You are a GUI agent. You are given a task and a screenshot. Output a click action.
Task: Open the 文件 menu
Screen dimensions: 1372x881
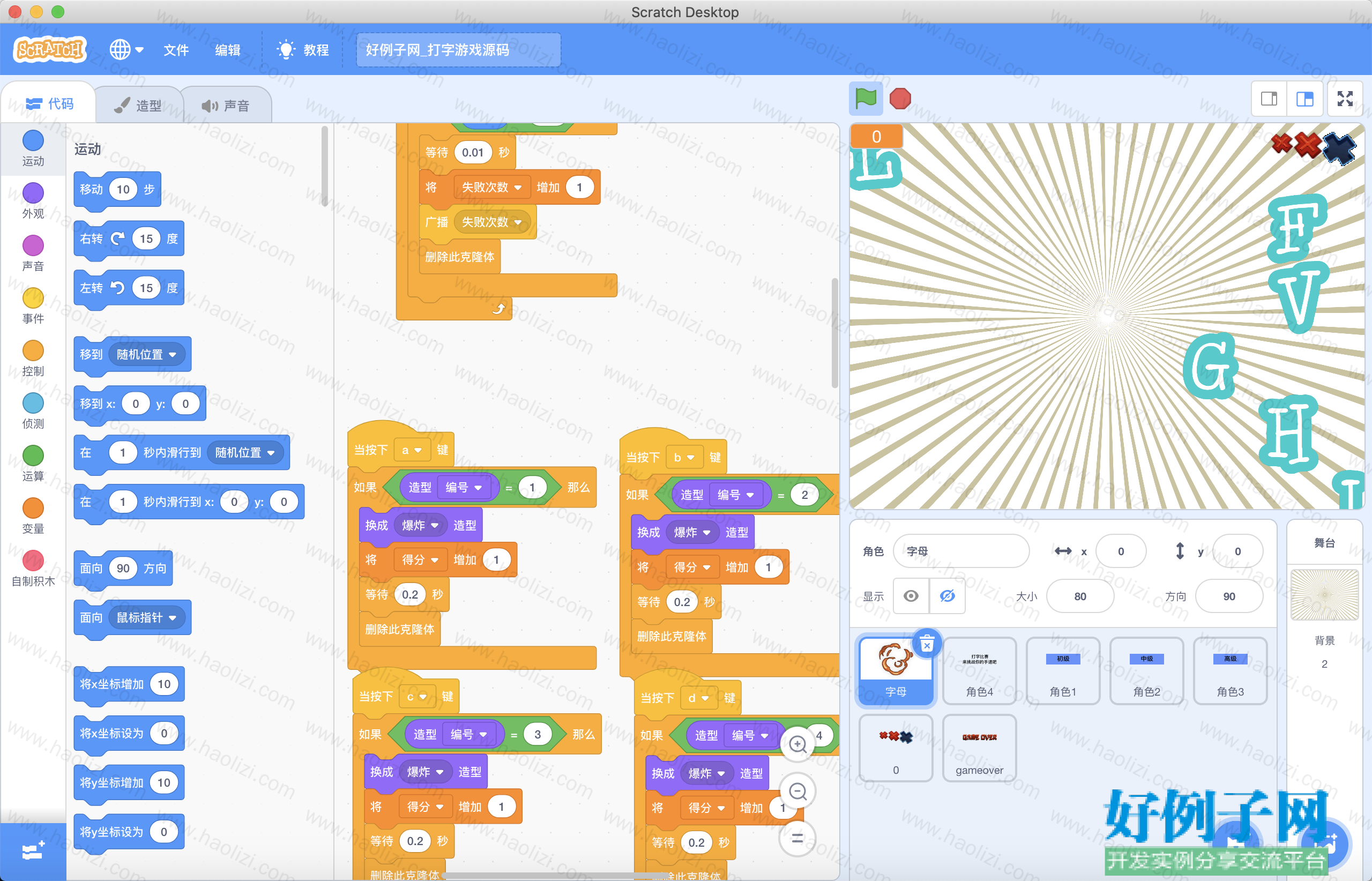(176, 50)
